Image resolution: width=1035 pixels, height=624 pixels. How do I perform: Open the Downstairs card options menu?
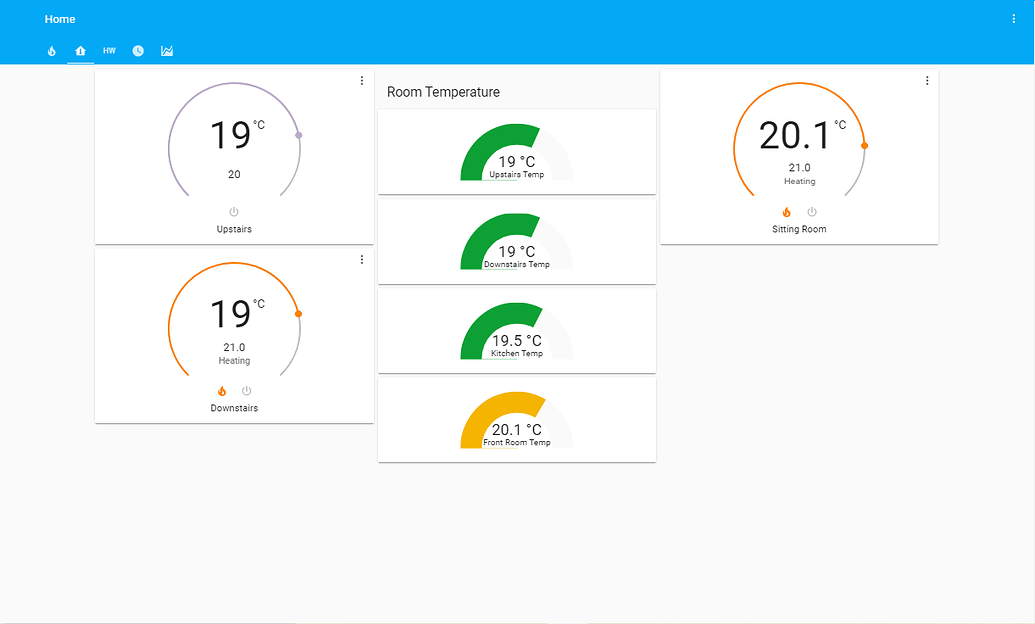361,259
